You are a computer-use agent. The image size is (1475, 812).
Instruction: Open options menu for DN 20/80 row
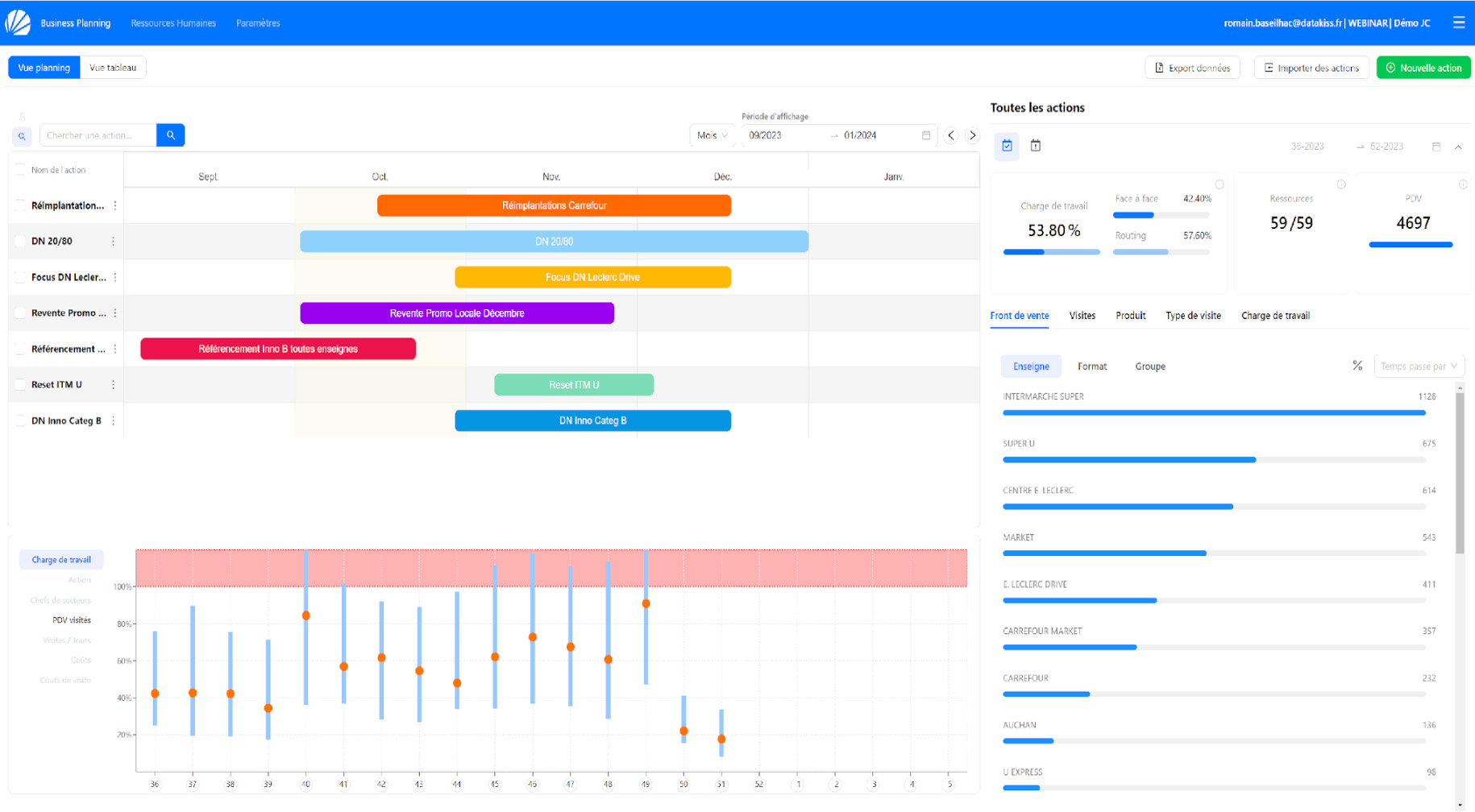click(113, 241)
